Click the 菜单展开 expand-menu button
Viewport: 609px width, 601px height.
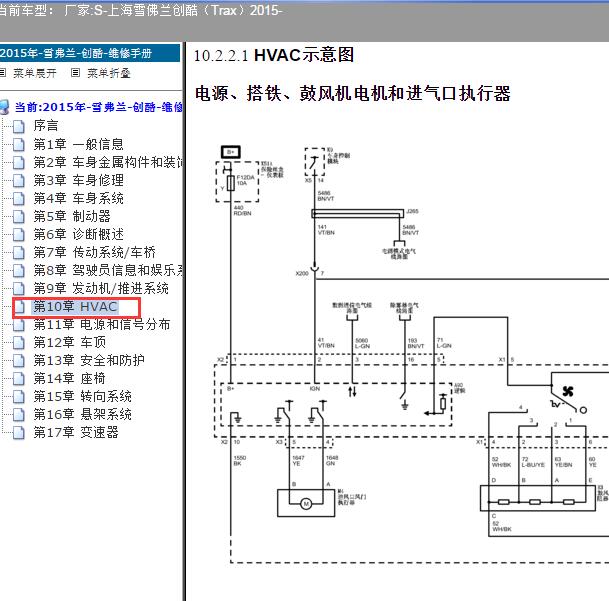[35, 73]
